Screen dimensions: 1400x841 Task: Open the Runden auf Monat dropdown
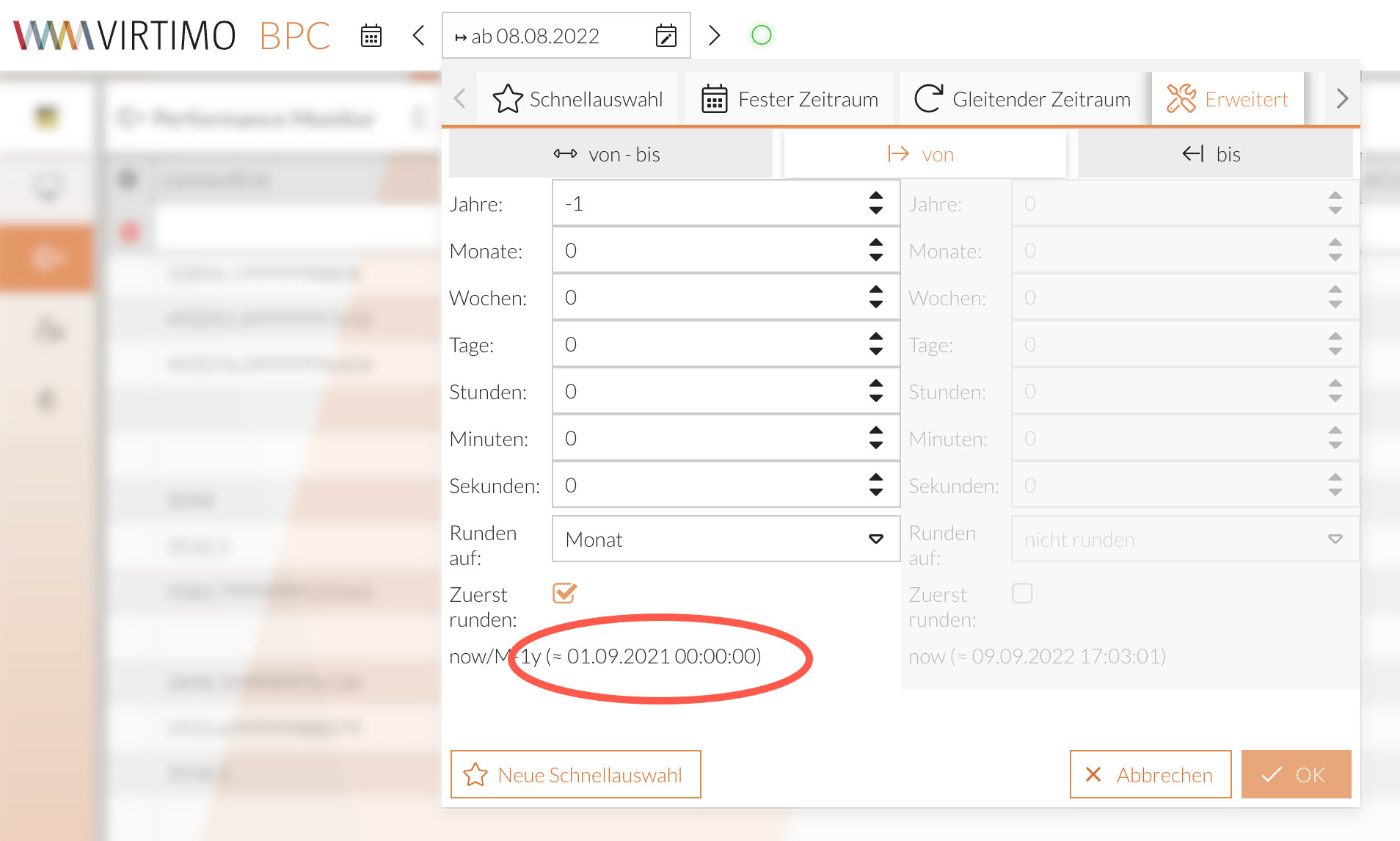[725, 539]
